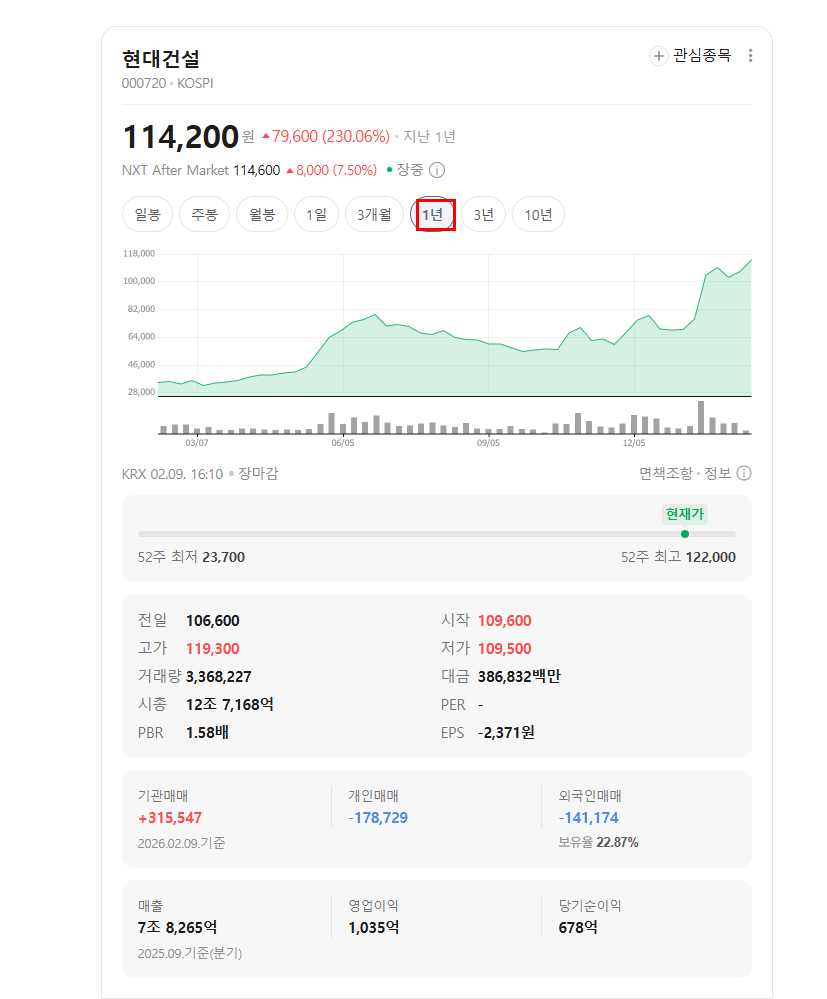Change chart range to 3년
The width and height of the screenshot is (827, 999).
pos(484,215)
